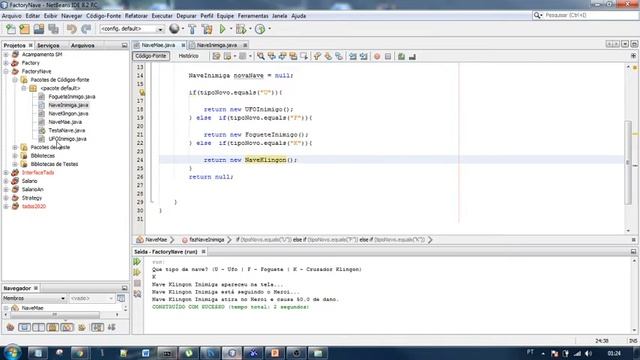Expand the Acampamento SM project node
Screen dimensions: 640x360
pyautogui.click(x=6, y=54)
